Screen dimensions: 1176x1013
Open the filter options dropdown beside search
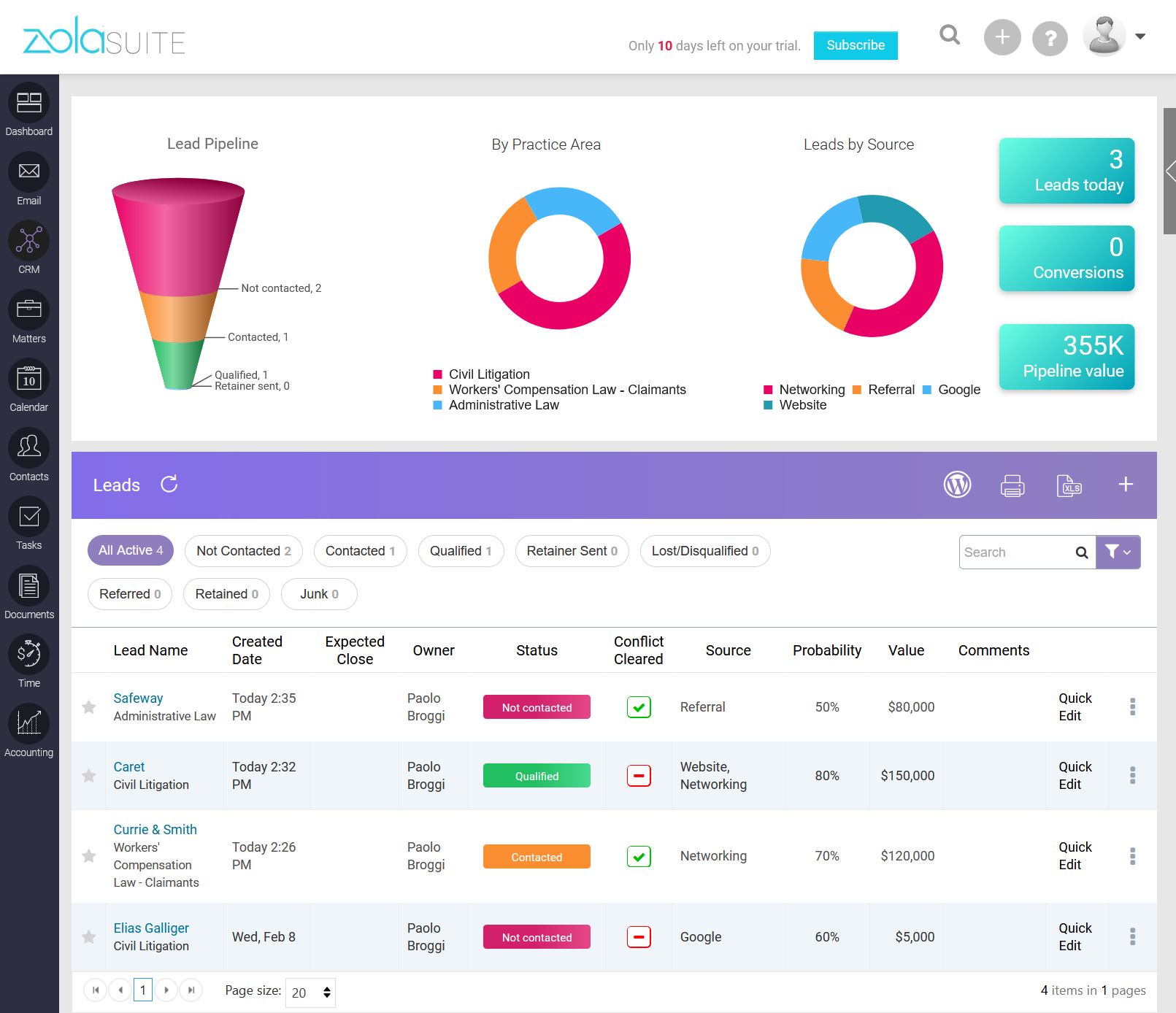coord(1118,552)
